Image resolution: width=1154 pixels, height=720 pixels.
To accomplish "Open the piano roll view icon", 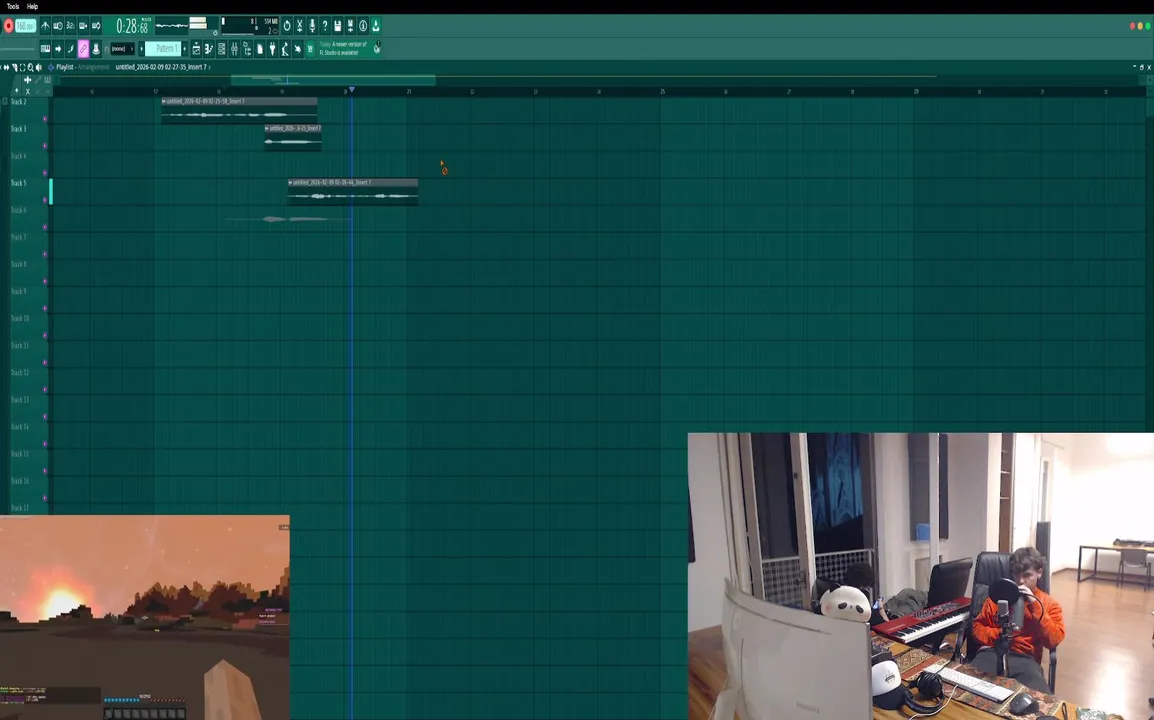I will [x=209, y=49].
